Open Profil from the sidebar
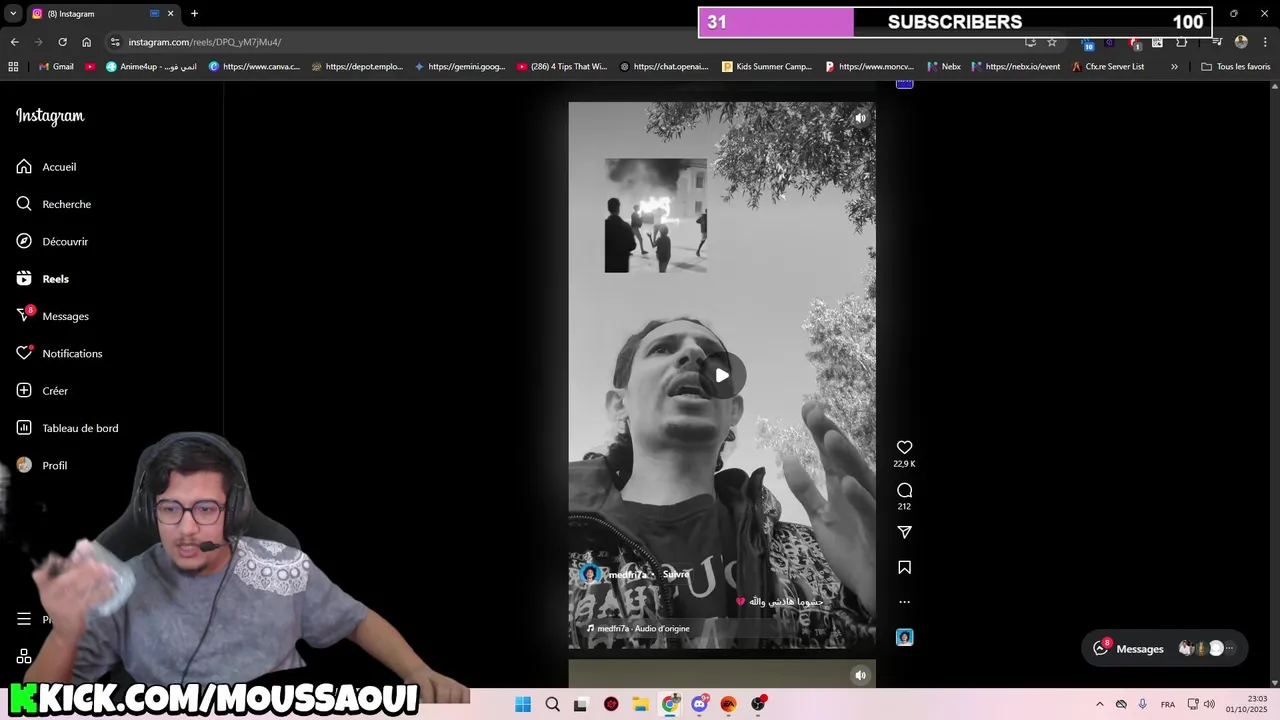The image size is (1280, 720). click(41, 466)
